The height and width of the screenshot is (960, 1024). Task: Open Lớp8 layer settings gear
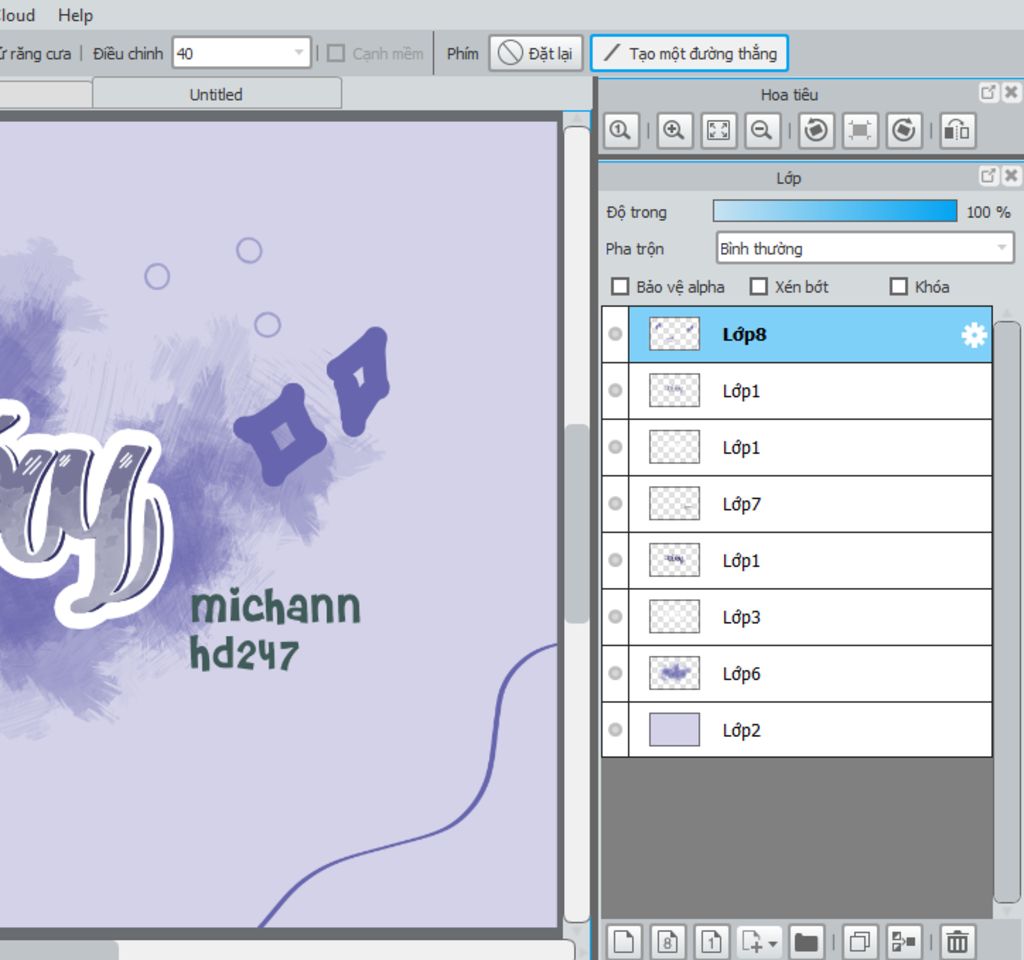click(x=973, y=335)
